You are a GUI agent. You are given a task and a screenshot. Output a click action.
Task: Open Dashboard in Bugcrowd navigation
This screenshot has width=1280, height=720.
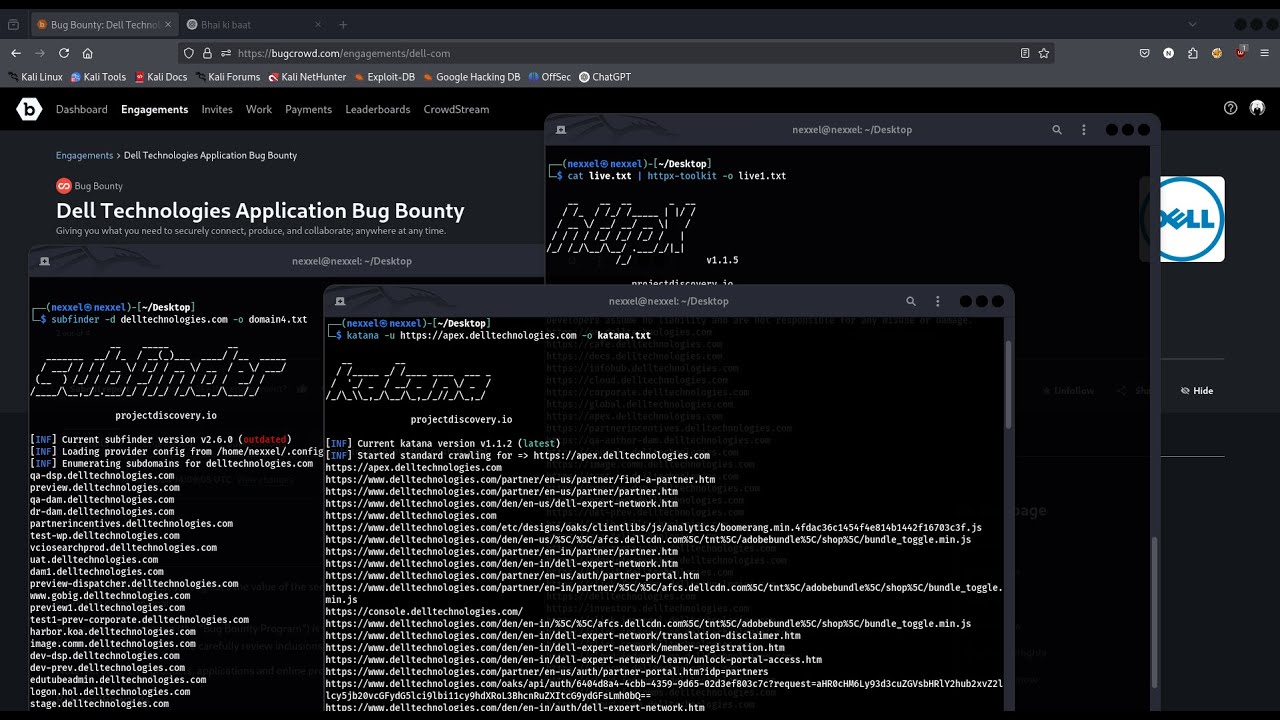tap(81, 109)
